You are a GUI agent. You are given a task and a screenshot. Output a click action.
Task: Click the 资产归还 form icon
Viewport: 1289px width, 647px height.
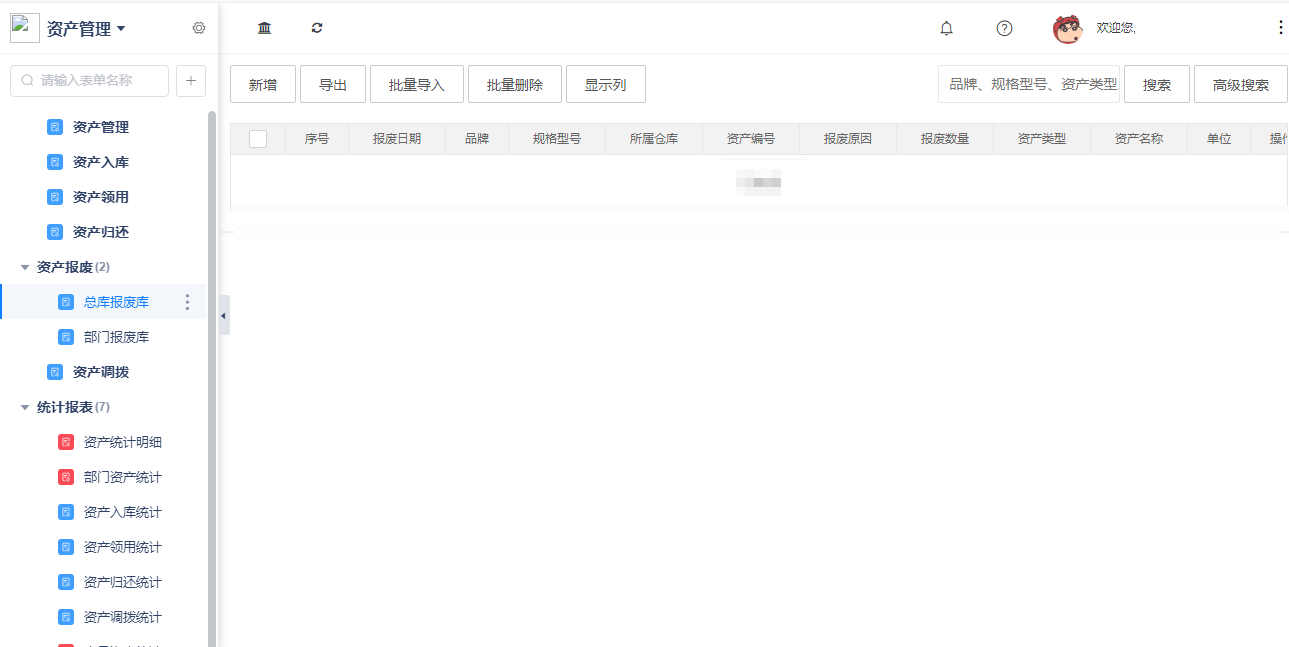55,232
